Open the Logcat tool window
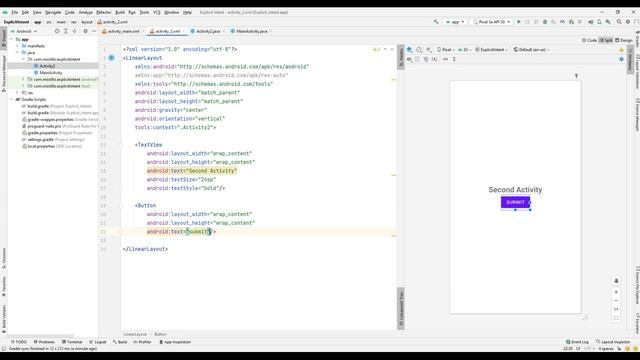Screen dimensions: 640x360 (x=98, y=342)
